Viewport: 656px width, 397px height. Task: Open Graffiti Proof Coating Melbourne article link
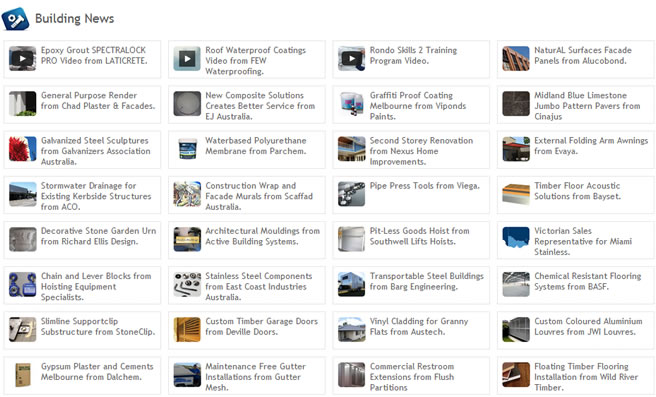click(x=418, y=106)
